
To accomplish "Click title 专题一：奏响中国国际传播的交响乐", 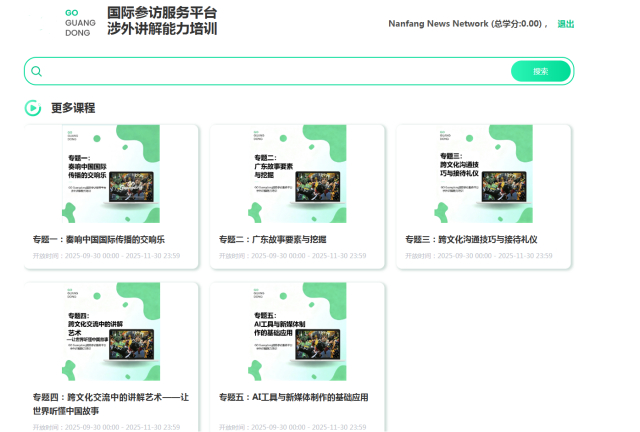I will [x=99, y=240].
